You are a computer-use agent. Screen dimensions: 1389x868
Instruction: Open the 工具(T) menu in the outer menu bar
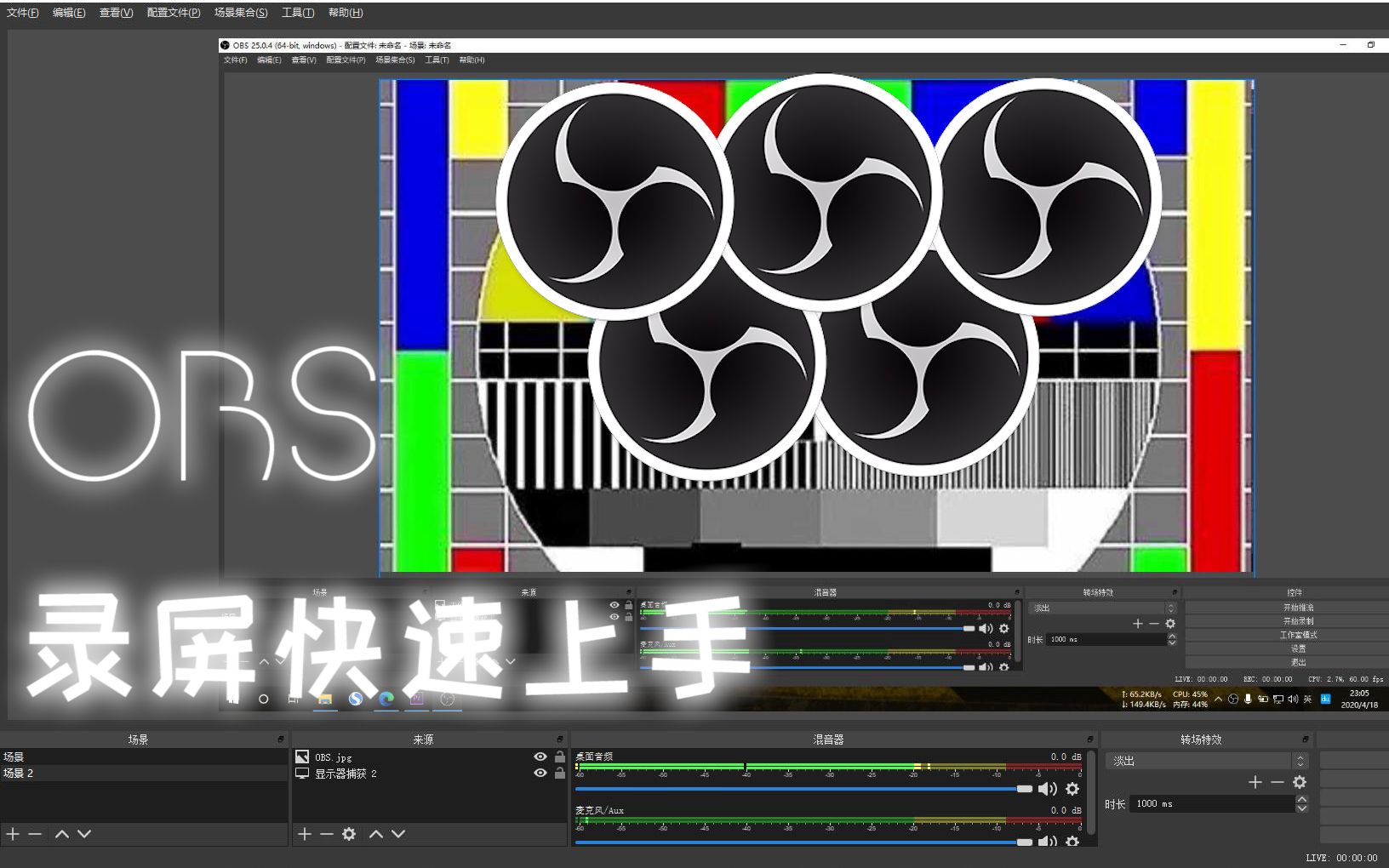point(298,13)
